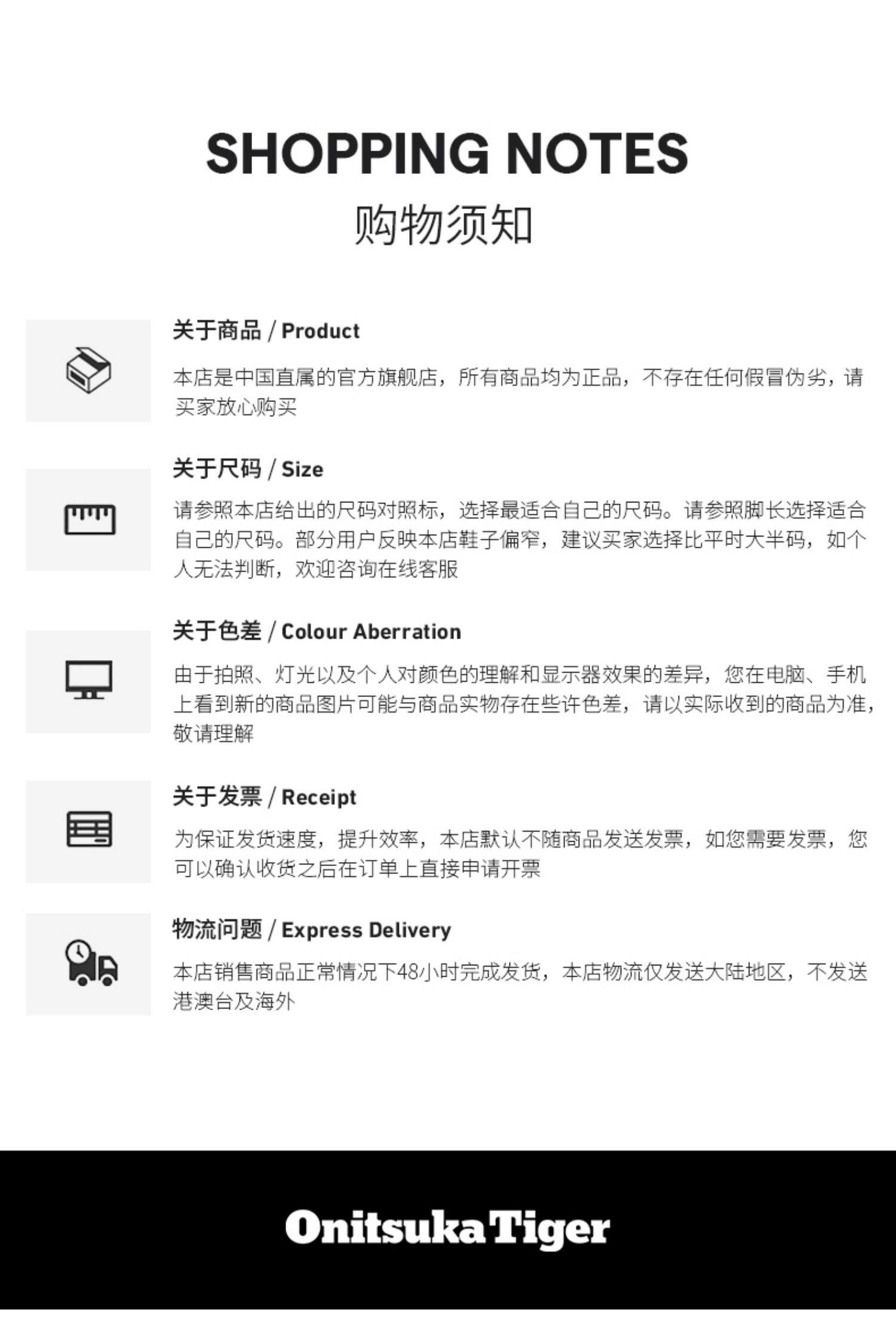This screenshot has height=1331, width=896.
Task: Click the receipt invoice icon
Action: click(89, 829)
